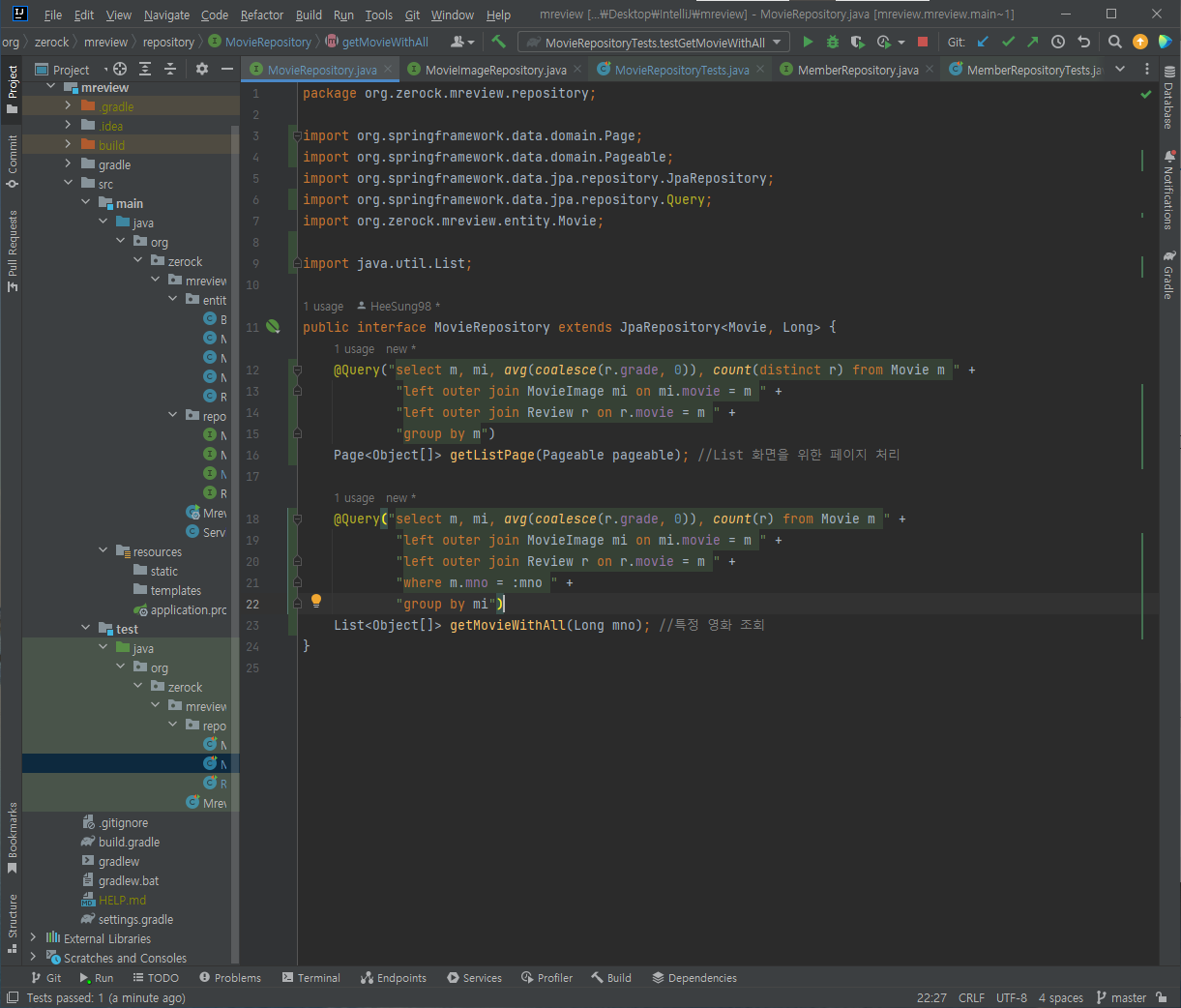Open code-with-me user dropdown
The height and width of the screenshot is (1008, 1181).
click(463, 42)
